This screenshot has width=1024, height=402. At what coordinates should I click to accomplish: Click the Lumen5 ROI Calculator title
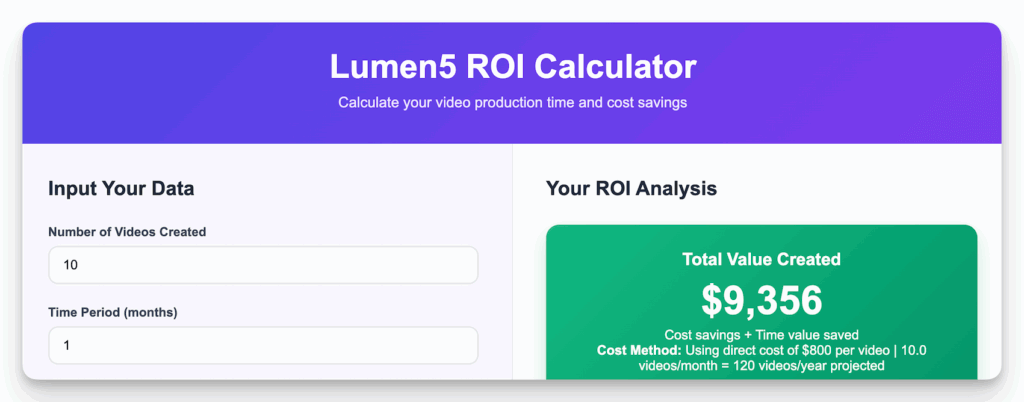[x=512, y=67]
